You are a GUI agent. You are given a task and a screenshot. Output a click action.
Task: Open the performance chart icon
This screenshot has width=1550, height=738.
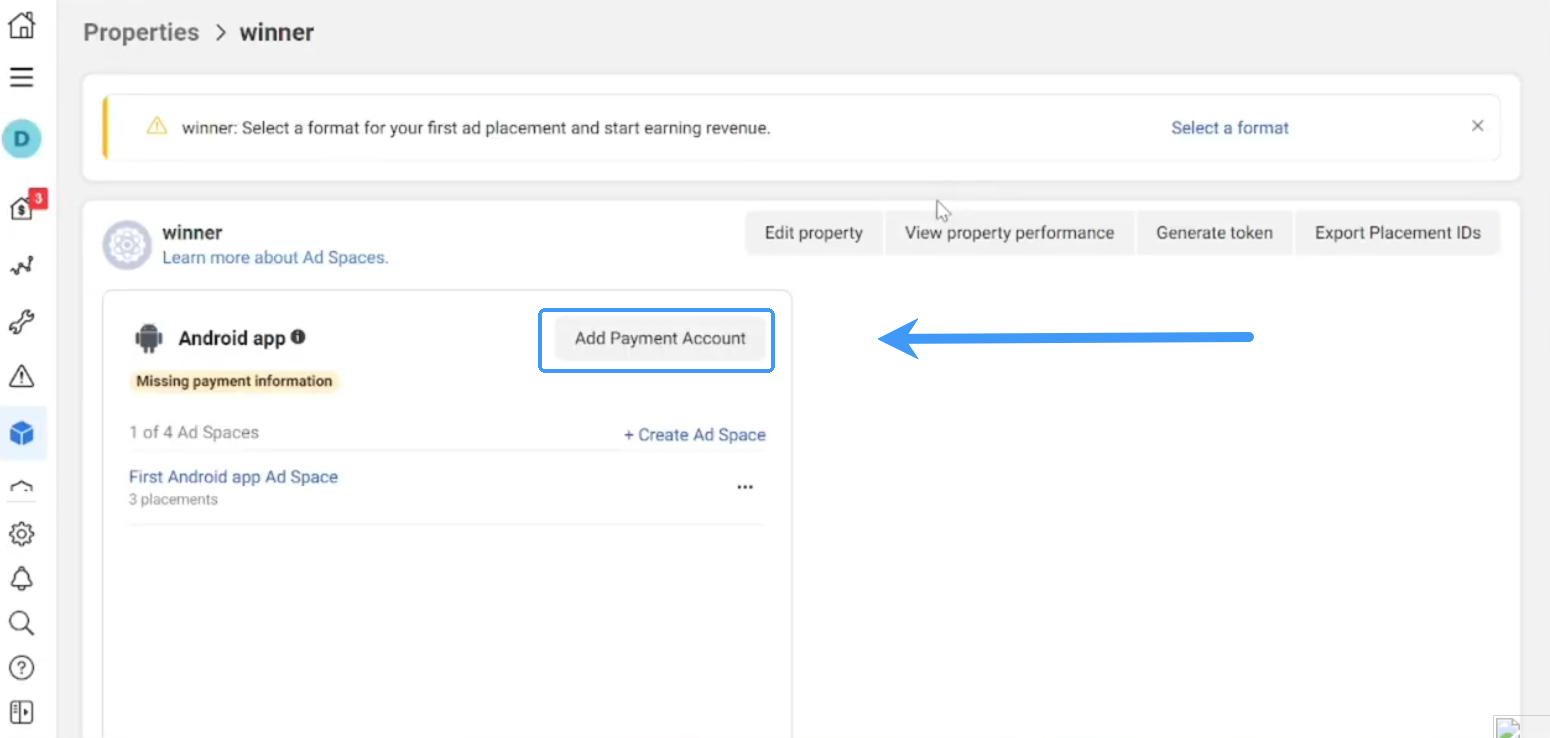(x=22, y=266)
